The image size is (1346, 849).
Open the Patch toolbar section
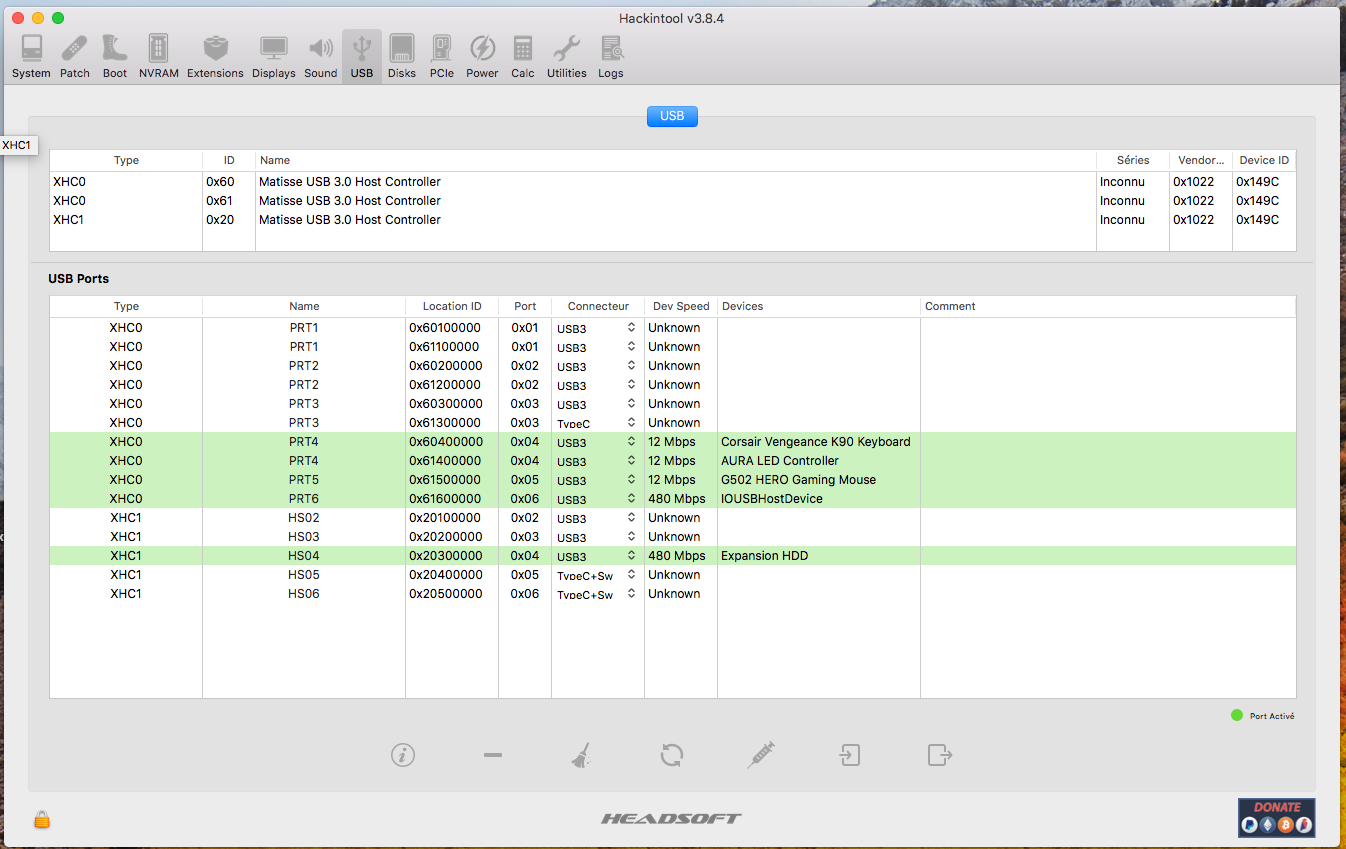tap(75, 56)
